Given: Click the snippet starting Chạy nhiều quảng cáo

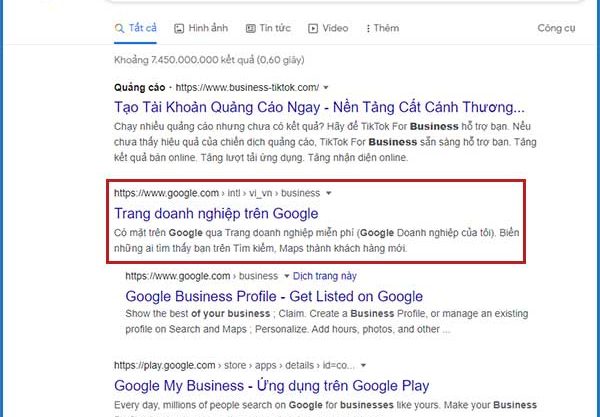Looking at the screenshot, I should pyautogui.click(x=325, y=142).
